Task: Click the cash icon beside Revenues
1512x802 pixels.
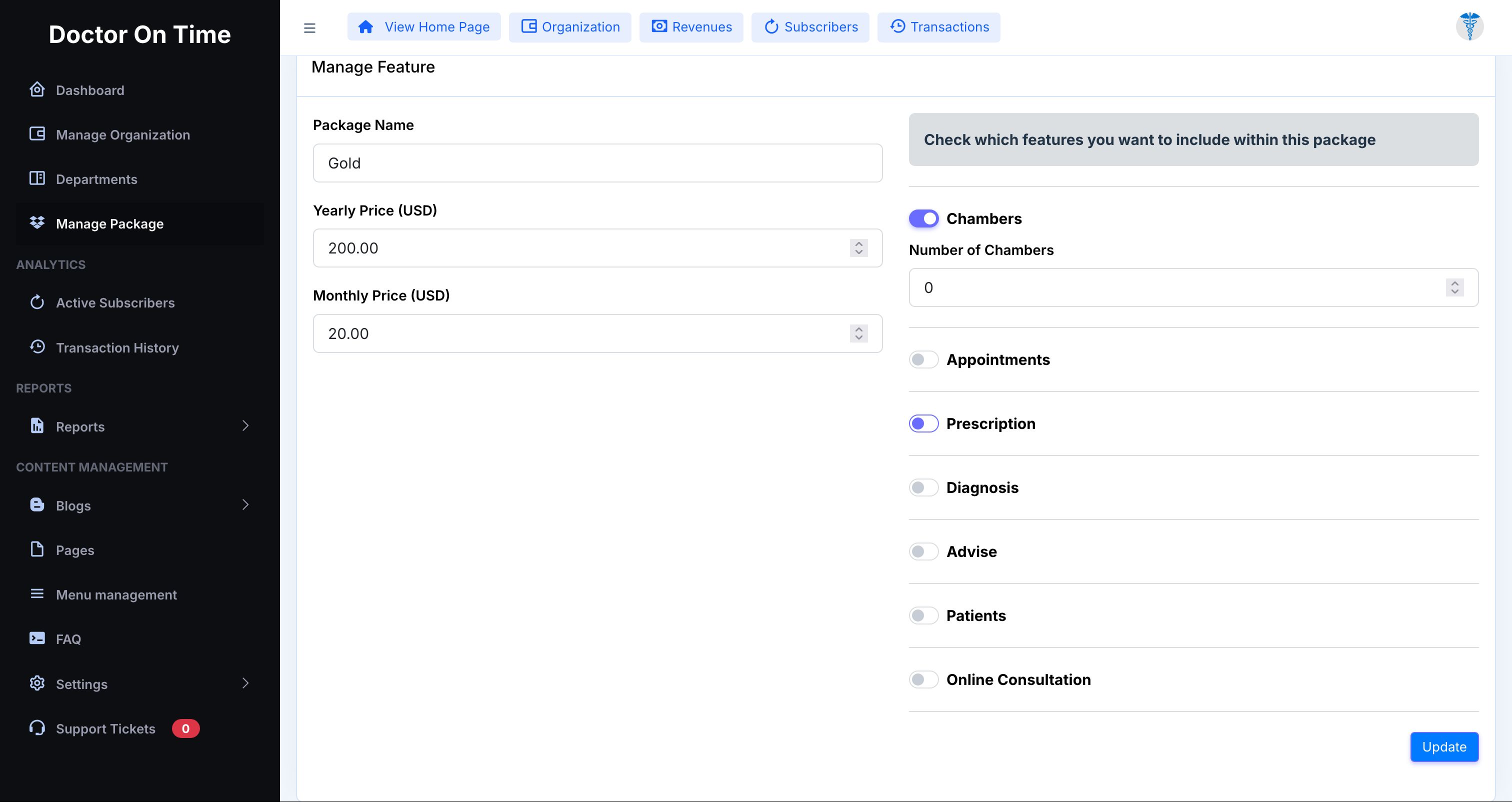Action: coord(659,26)
